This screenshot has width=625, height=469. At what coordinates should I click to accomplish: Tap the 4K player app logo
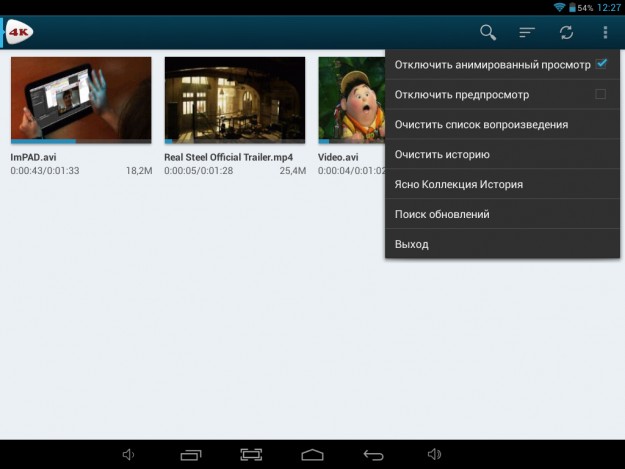point(20,32)
